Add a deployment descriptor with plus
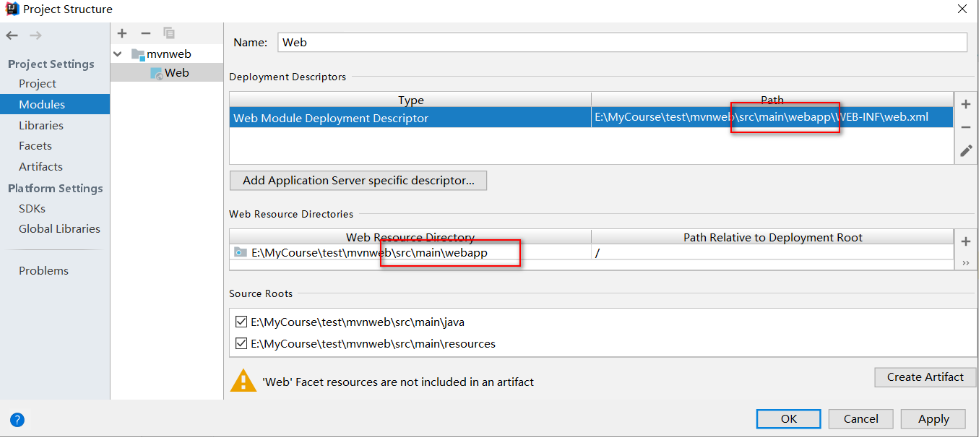The height and width of the screenshot is (437, 979). (966, 104)
